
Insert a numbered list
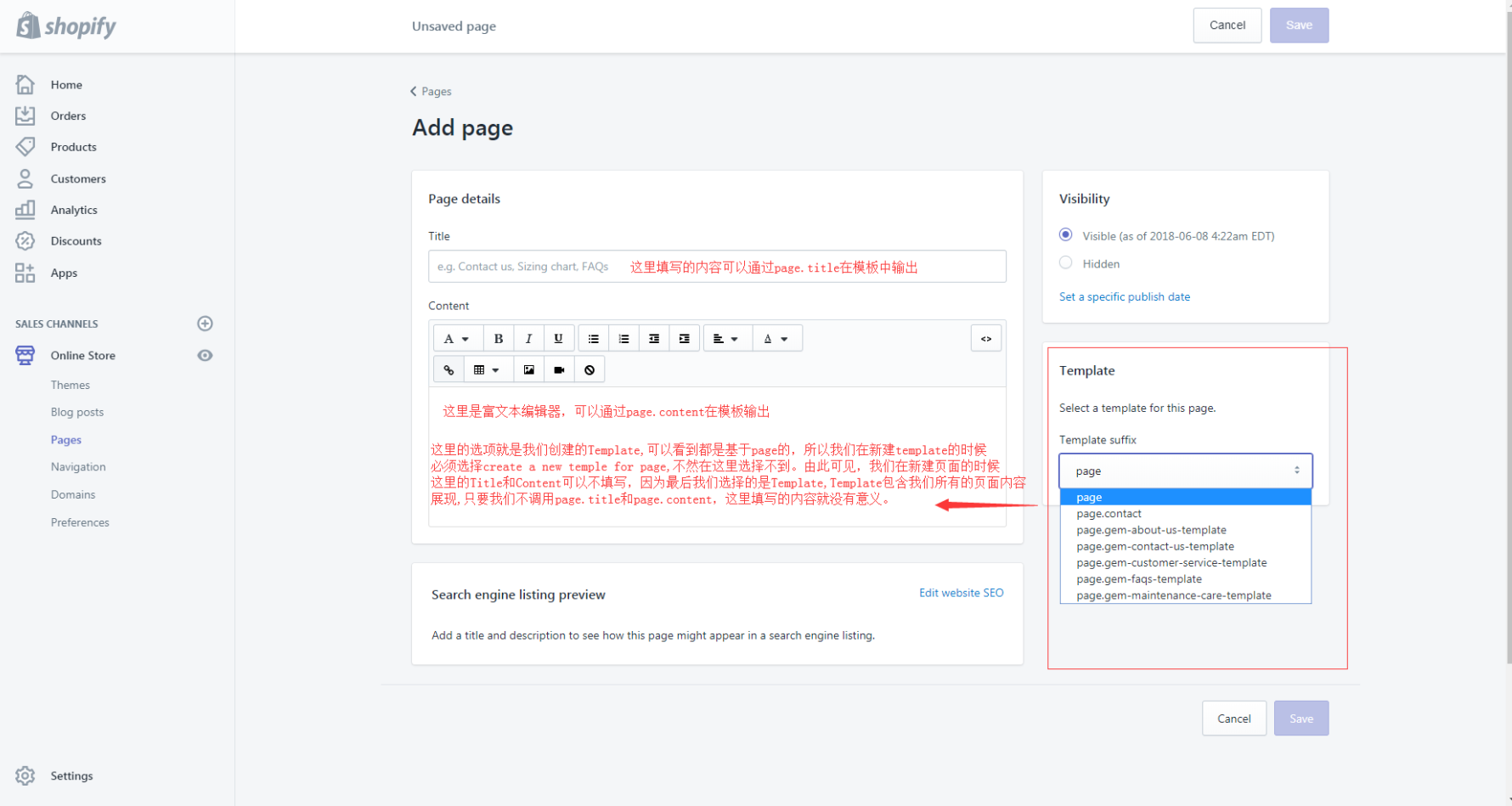point(623,338)
